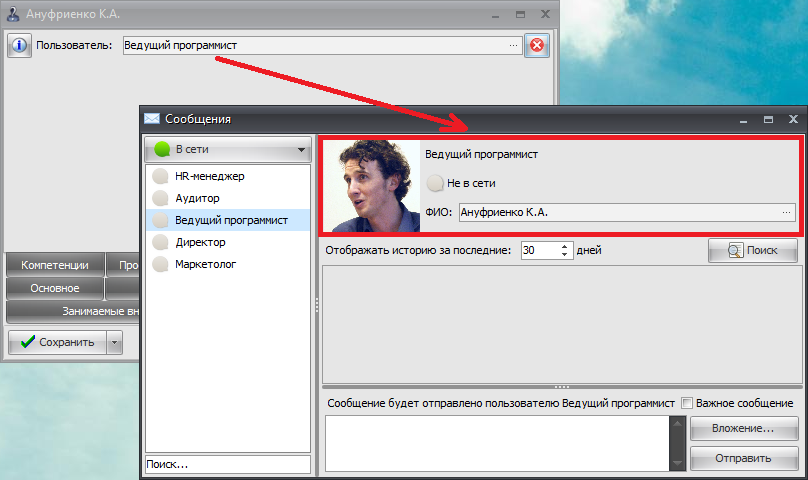The width and height of the screenshot is (808, 480).
Task: Click the message history display area
Action: point(562,324)
